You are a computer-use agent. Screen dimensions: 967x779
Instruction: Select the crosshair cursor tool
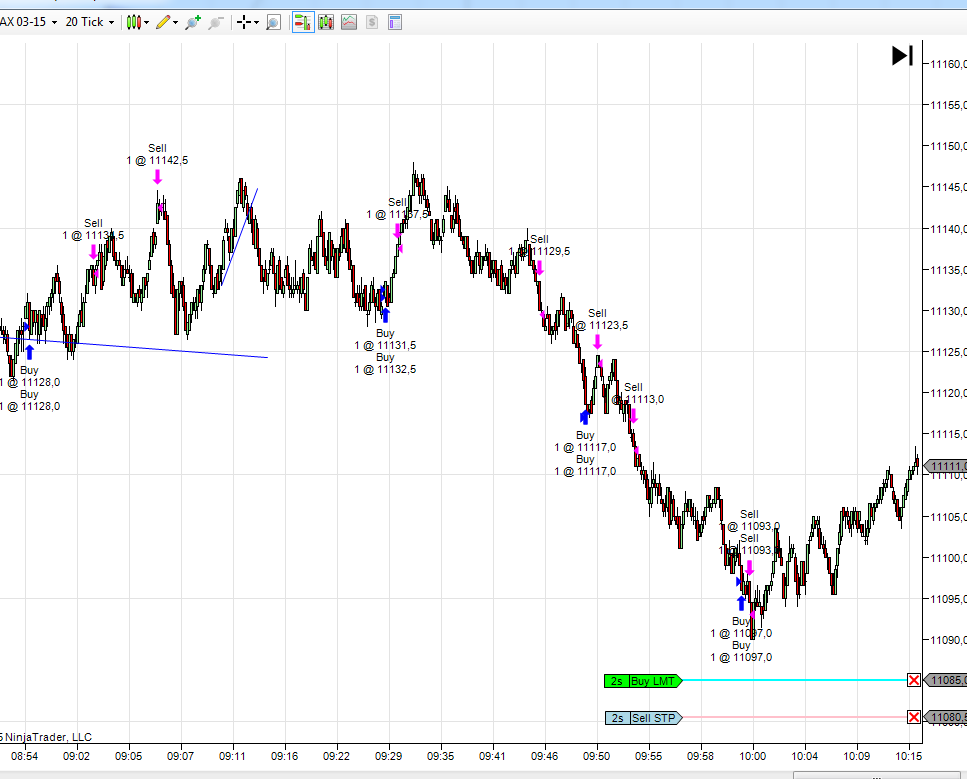(x=243, y=22)
